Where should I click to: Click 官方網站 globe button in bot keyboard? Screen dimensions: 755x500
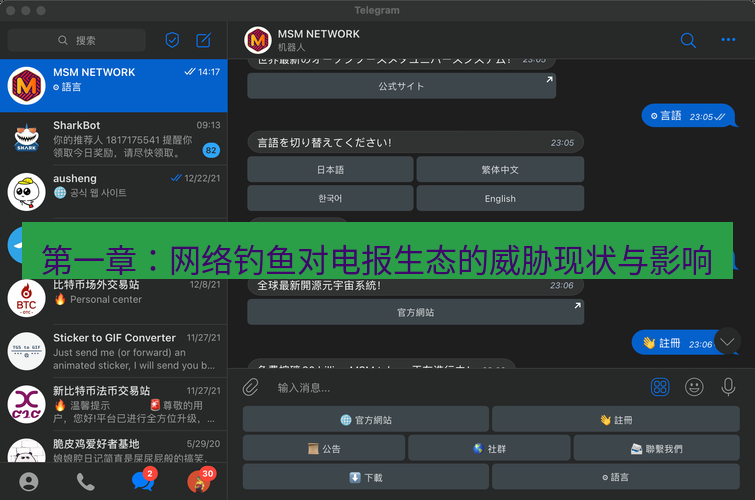pos(366,420)
